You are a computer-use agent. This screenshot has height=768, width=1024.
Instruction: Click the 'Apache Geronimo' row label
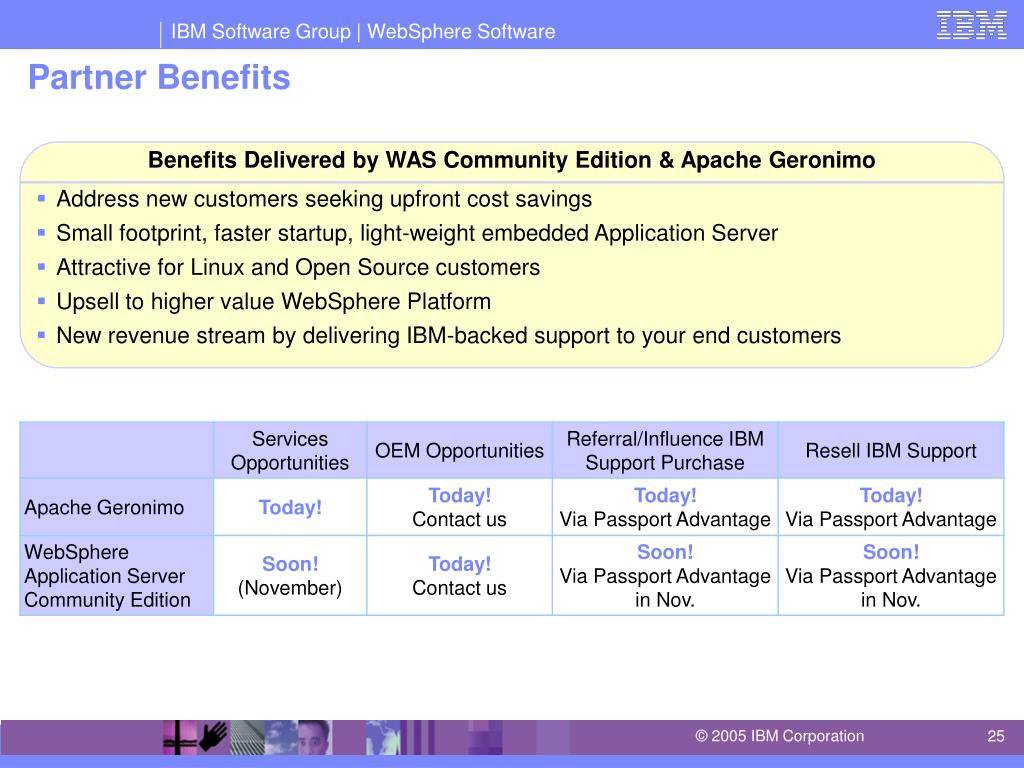[x=117, y=507]
